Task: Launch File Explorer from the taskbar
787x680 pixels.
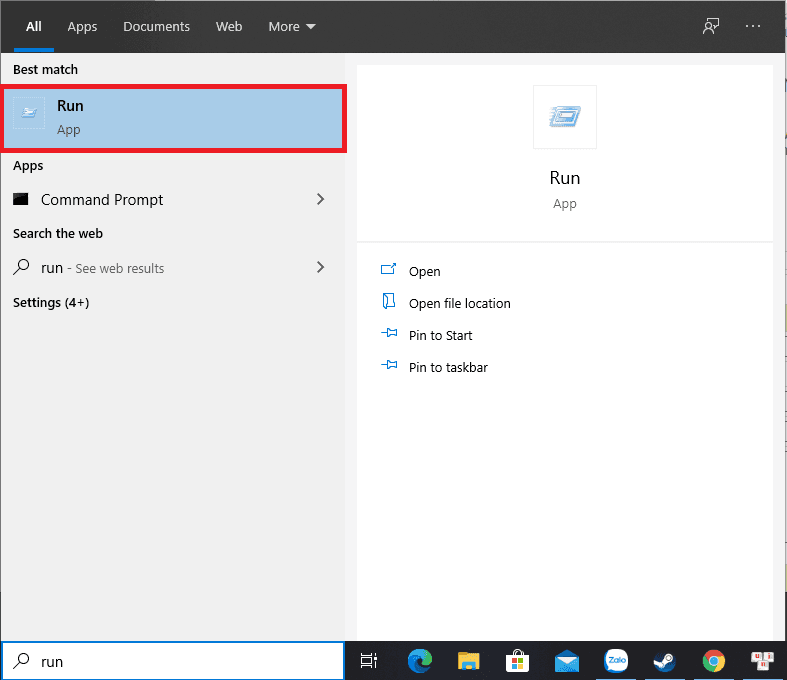Action: click(x=468, y=661)
